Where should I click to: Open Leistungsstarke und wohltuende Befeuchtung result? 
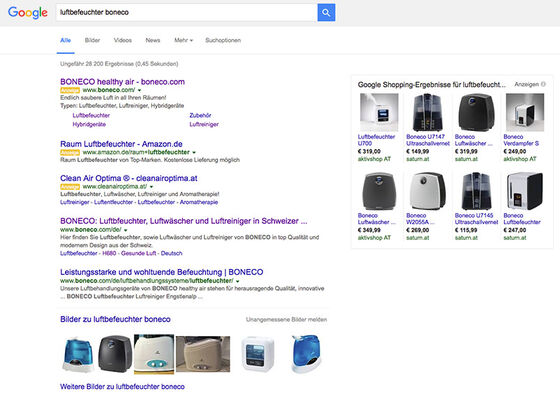click(x=161, y=272)
